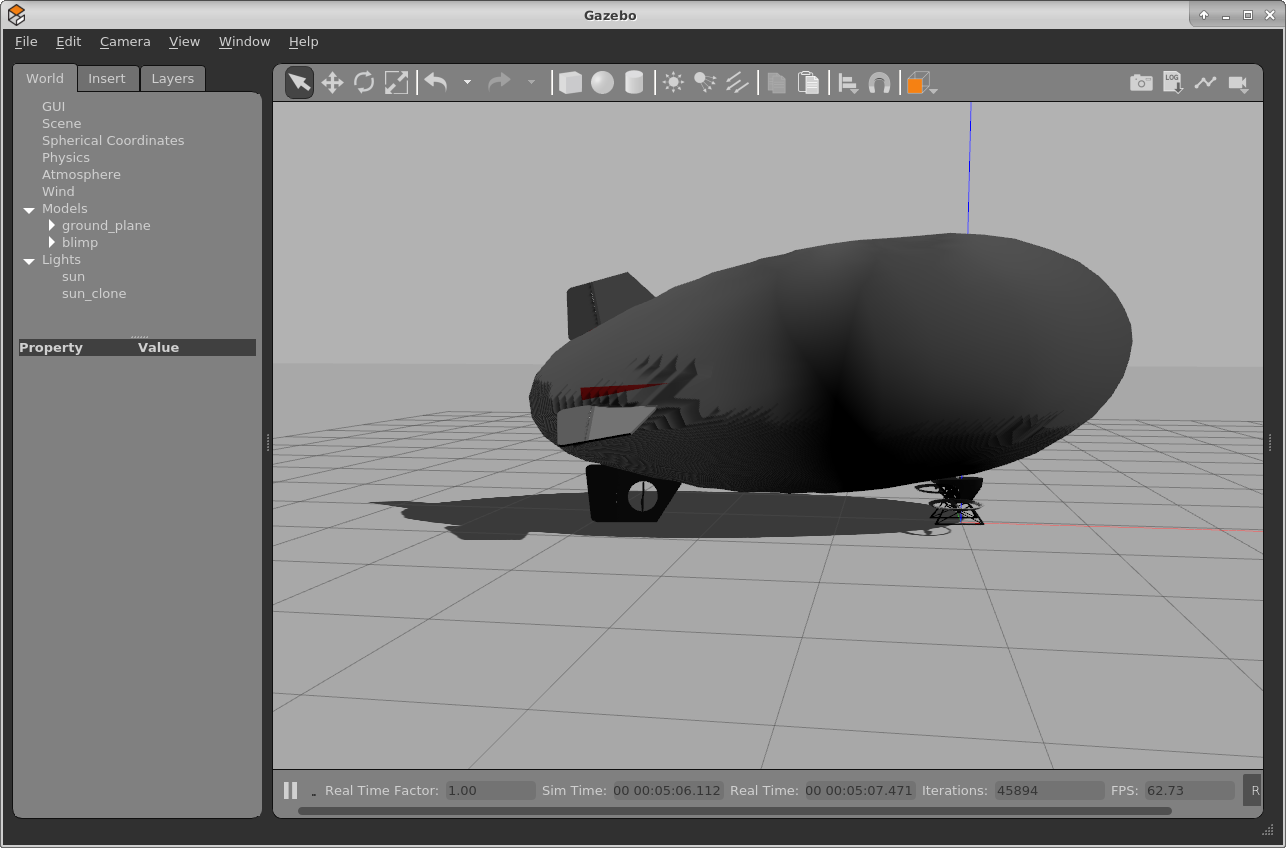The height and width of the screenshot is (848, 1286).
Task: Redo the last undone action
Action: pos(499,82)
